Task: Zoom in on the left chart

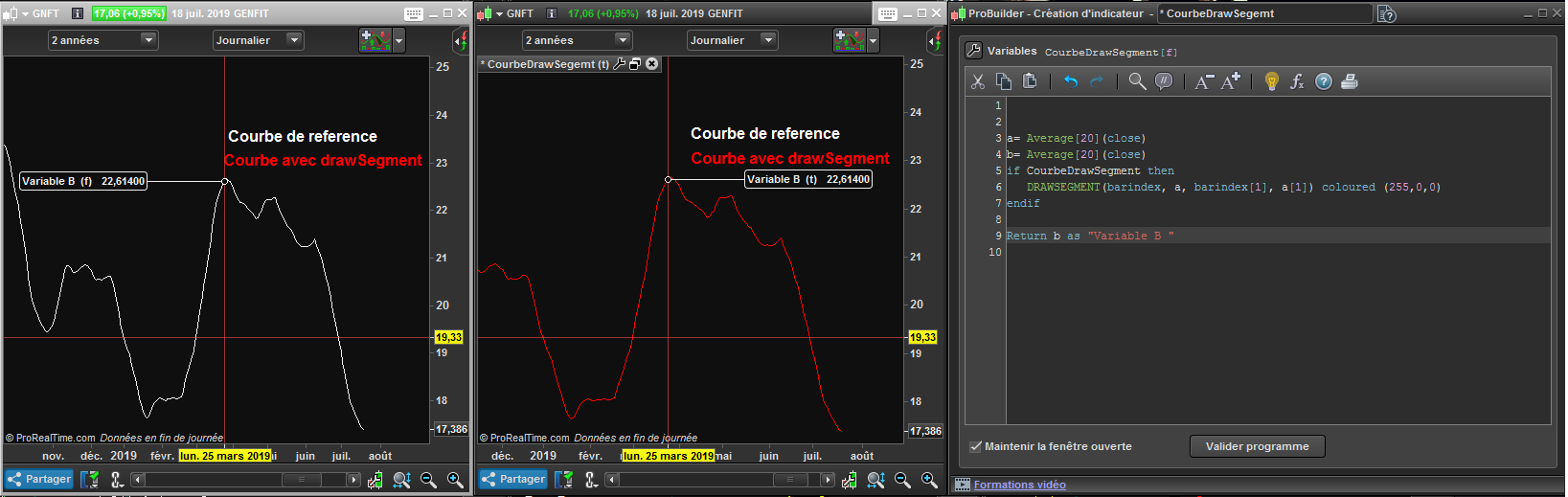Action: 455,480
